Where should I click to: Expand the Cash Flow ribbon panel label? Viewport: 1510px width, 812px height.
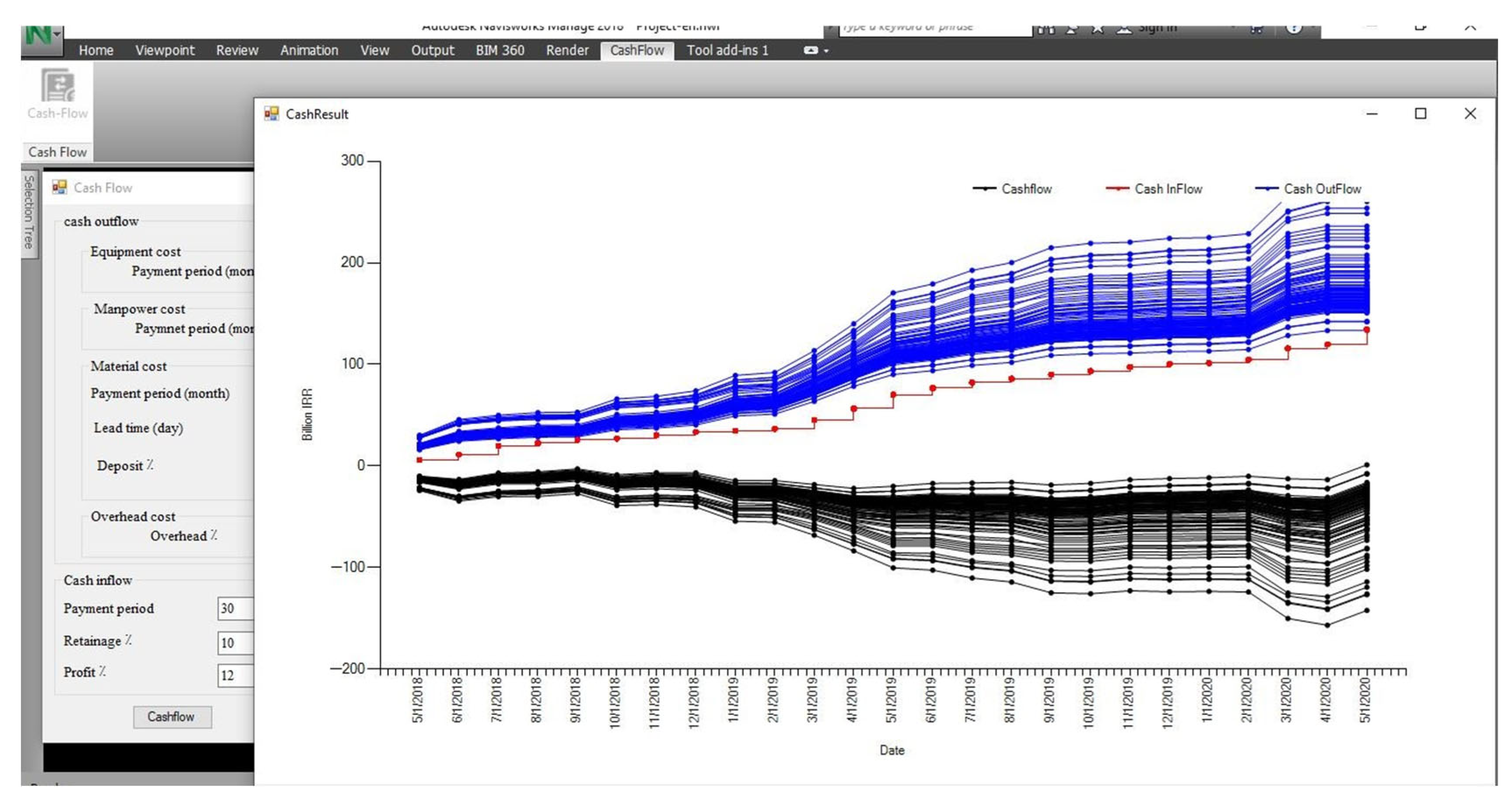(57, 152)
